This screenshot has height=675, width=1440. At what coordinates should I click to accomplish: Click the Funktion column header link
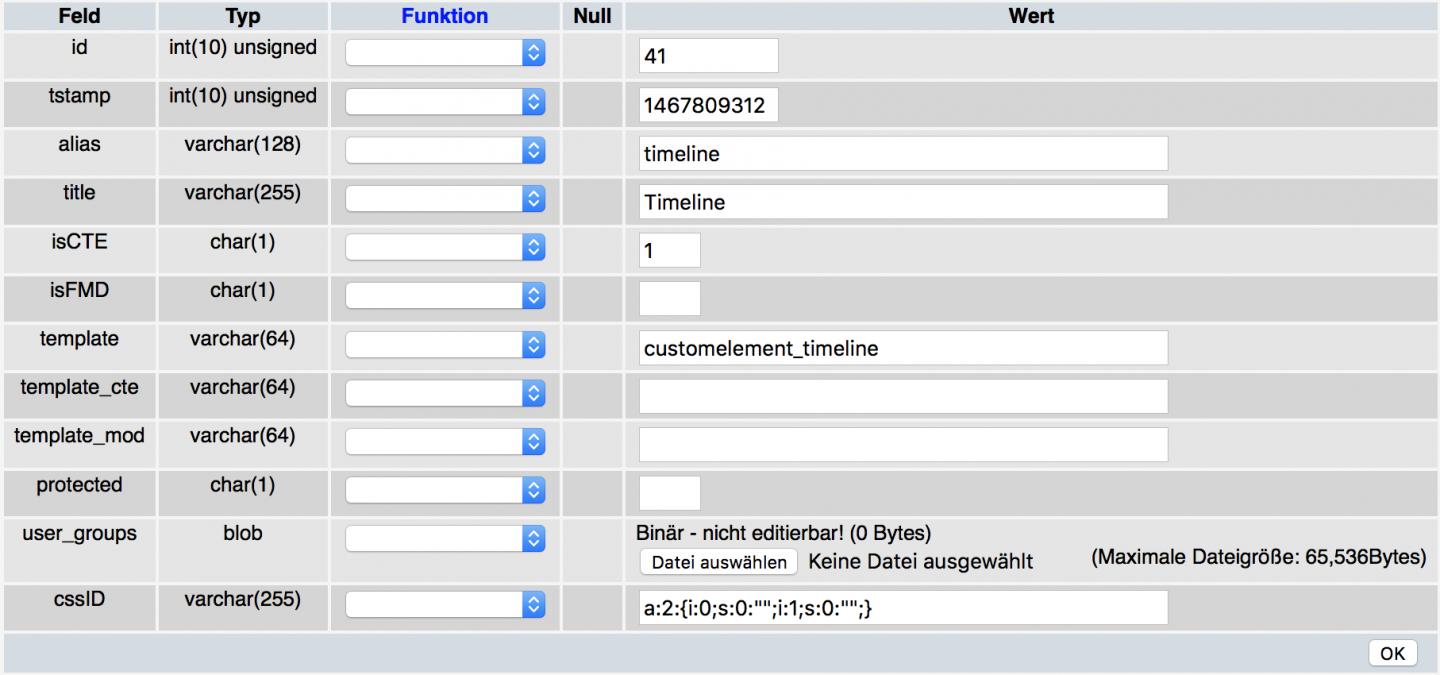click(445, 16)
